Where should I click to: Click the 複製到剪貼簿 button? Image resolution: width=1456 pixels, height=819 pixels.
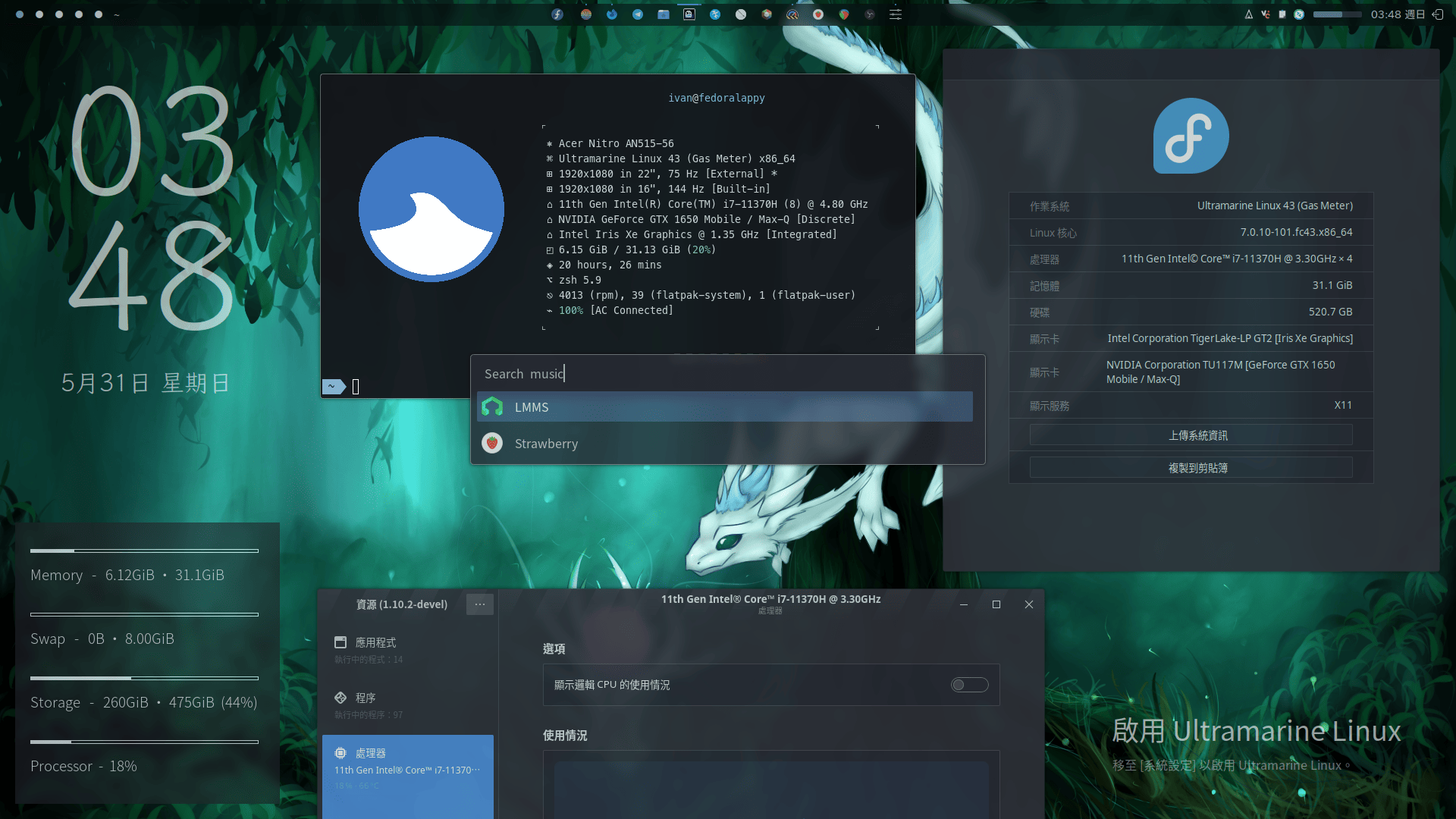(x=1191, y=468)
